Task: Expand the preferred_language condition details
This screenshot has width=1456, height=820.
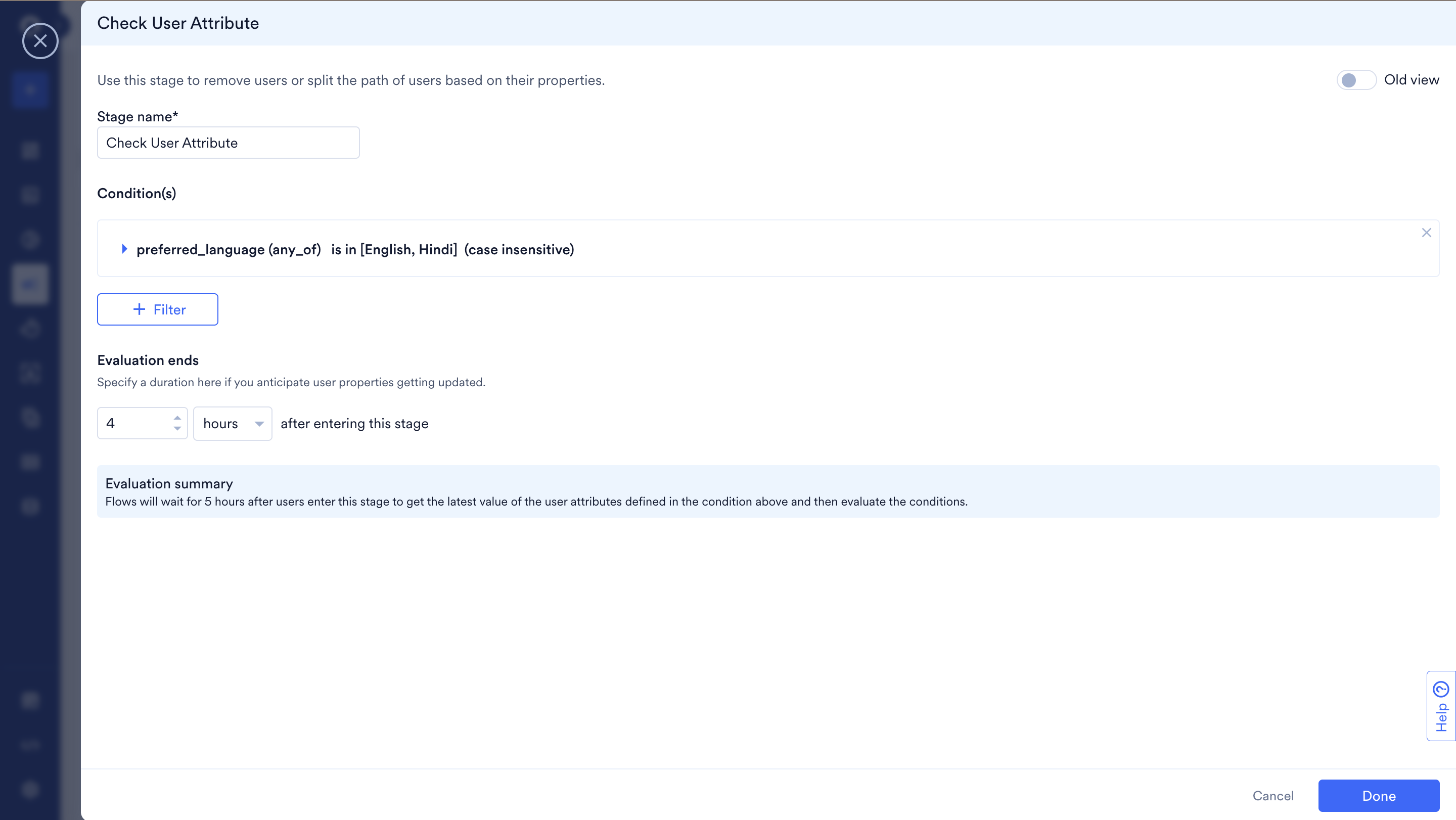Action: pyautogui.click(x=124, y=249)
